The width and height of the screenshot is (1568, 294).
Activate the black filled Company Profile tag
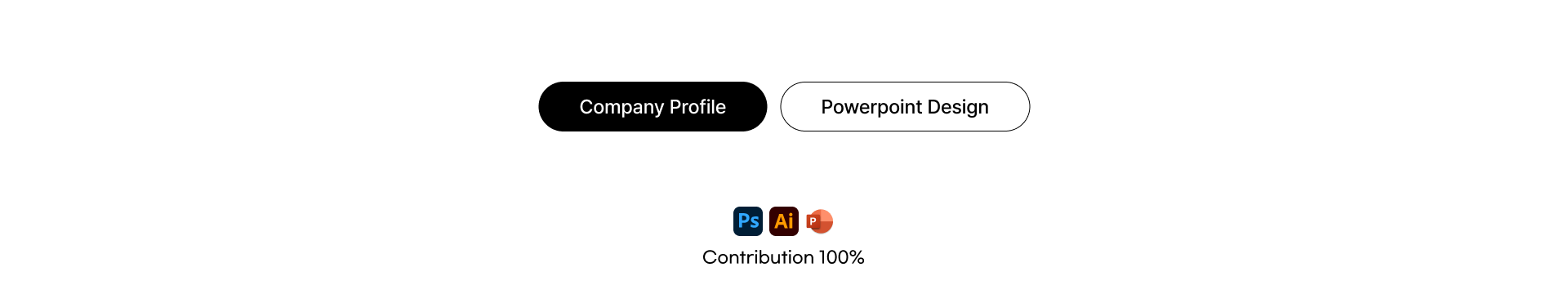[653, 106]
